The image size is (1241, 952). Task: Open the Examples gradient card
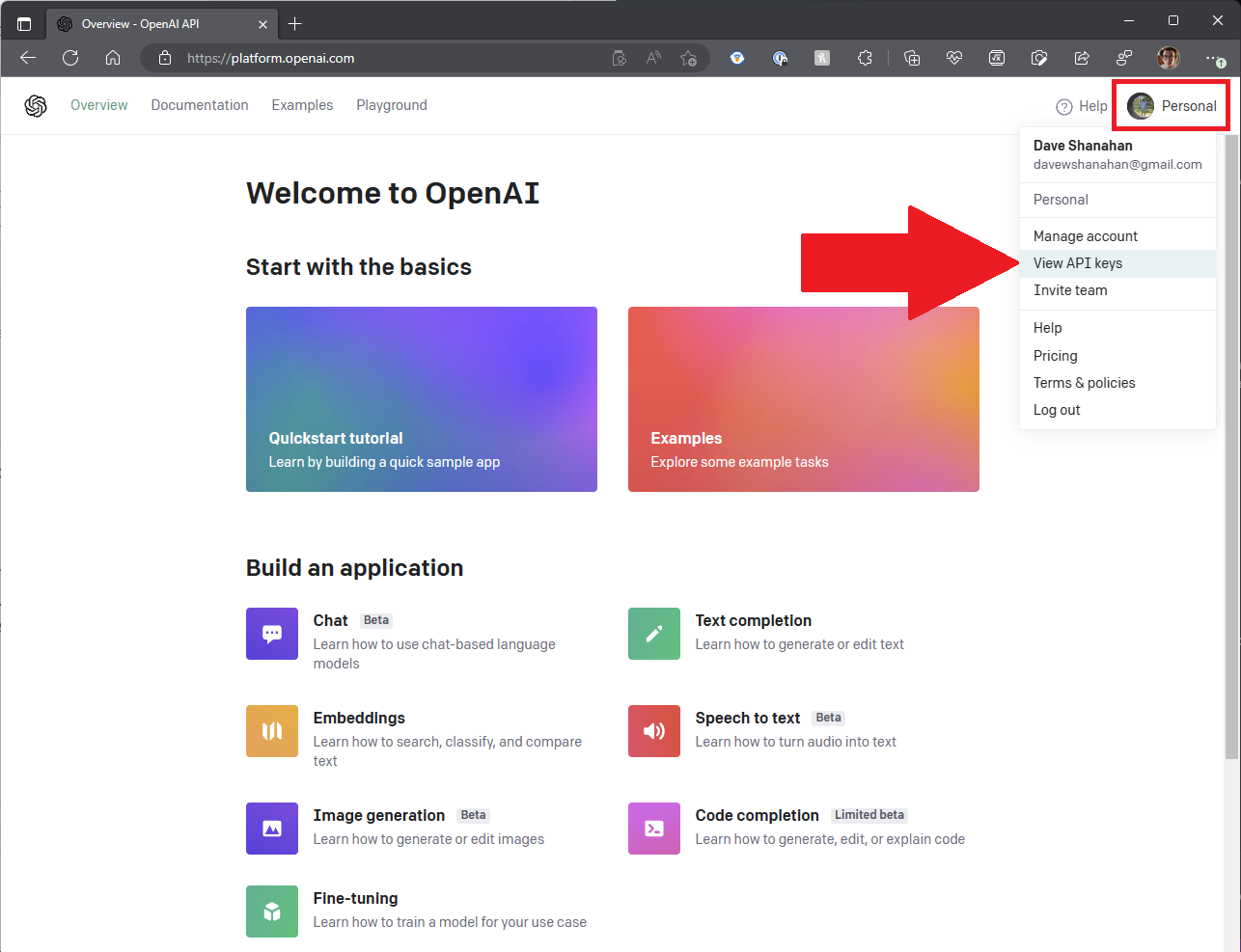(804, 399)
